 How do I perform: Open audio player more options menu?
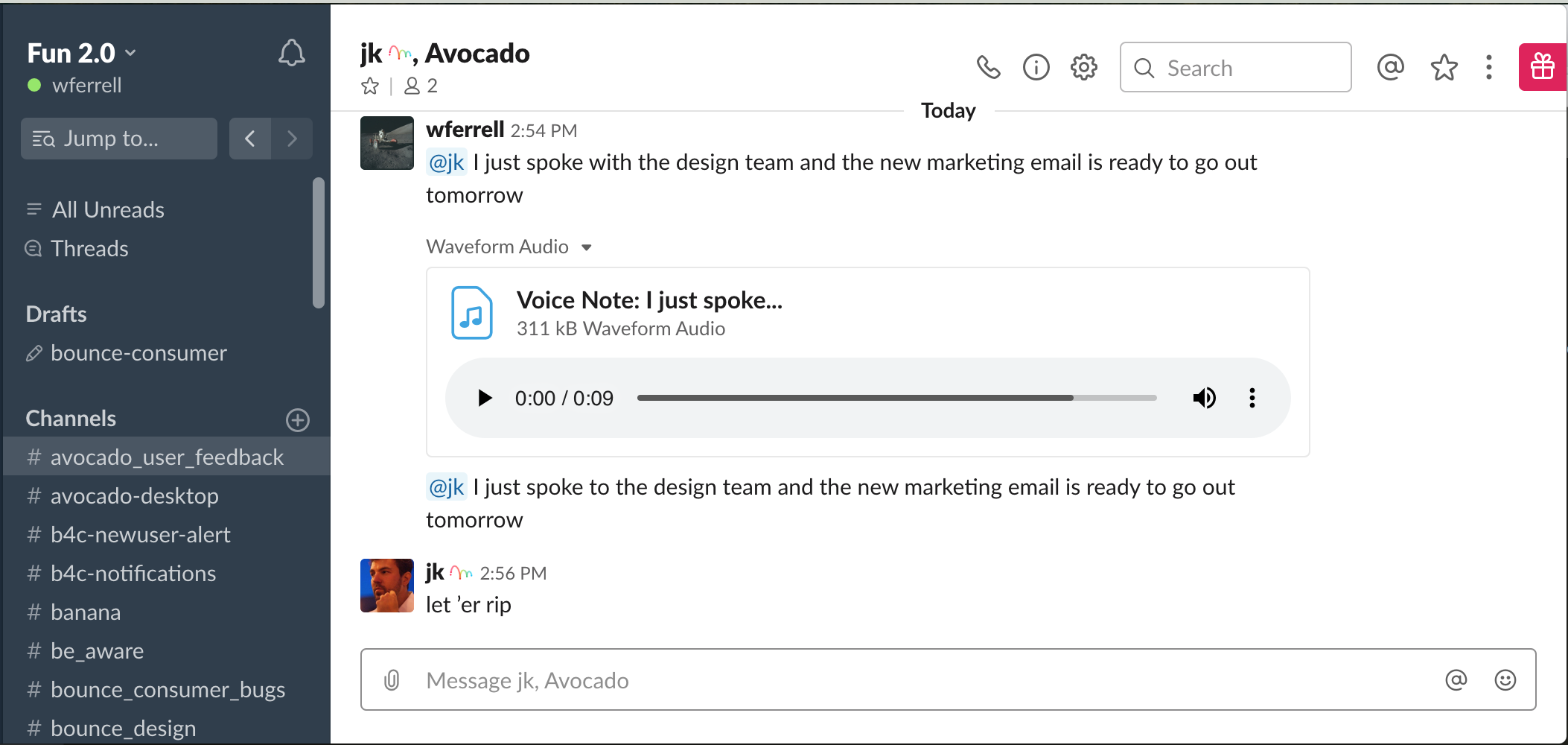click(x=1252, y=397)
